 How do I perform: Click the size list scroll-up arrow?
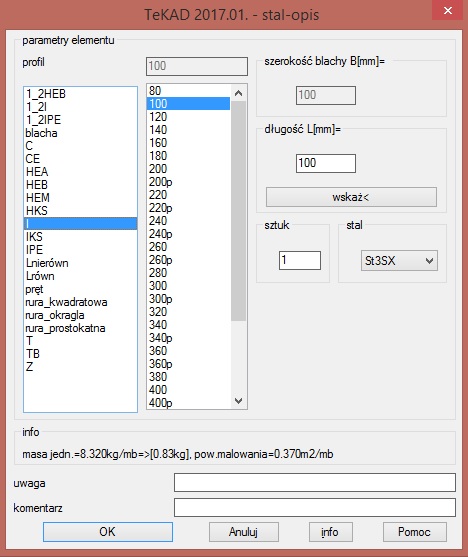point(238,93)
